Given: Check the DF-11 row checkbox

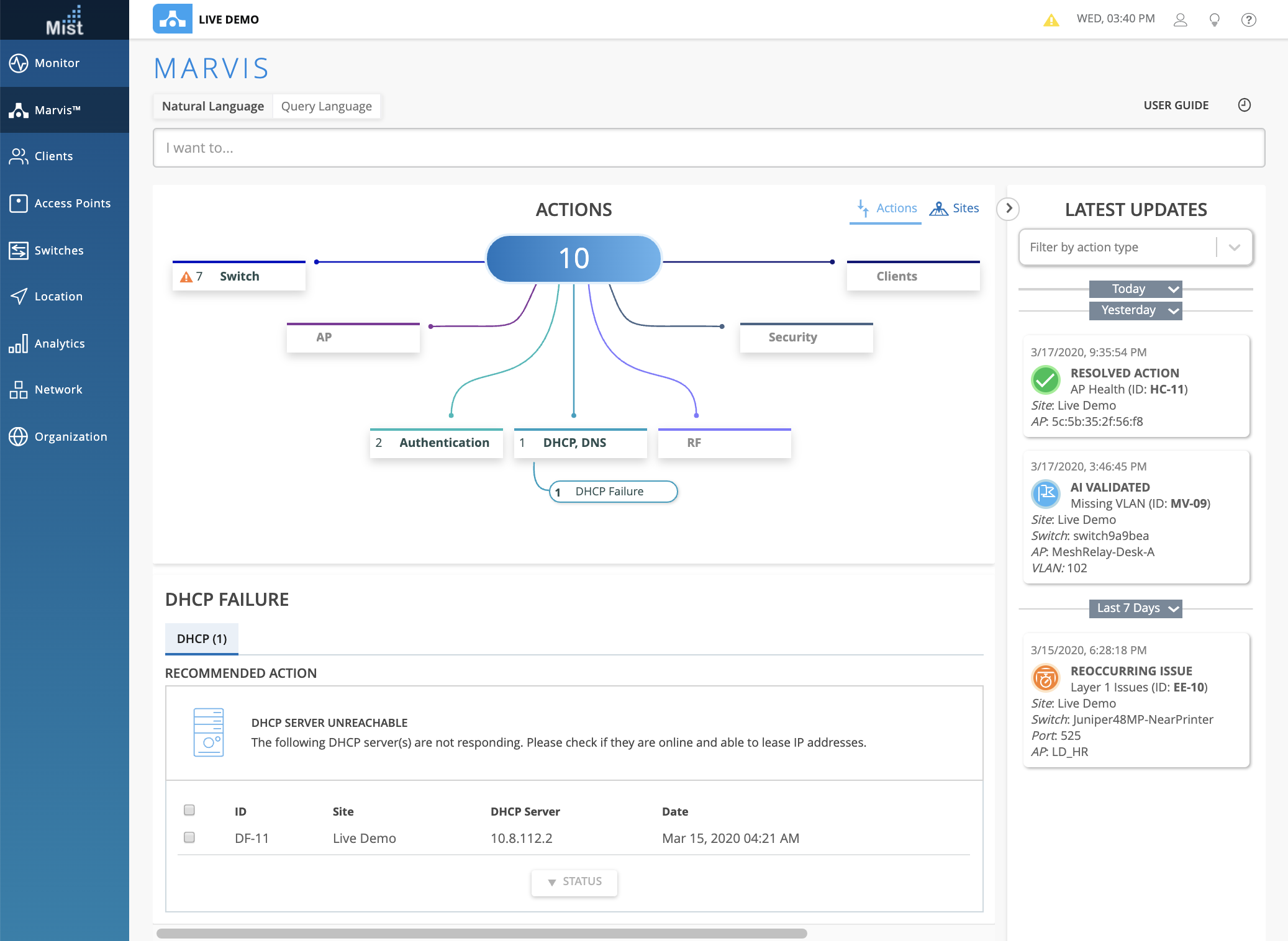Looking at the screenshot, I should pos(189,837).
